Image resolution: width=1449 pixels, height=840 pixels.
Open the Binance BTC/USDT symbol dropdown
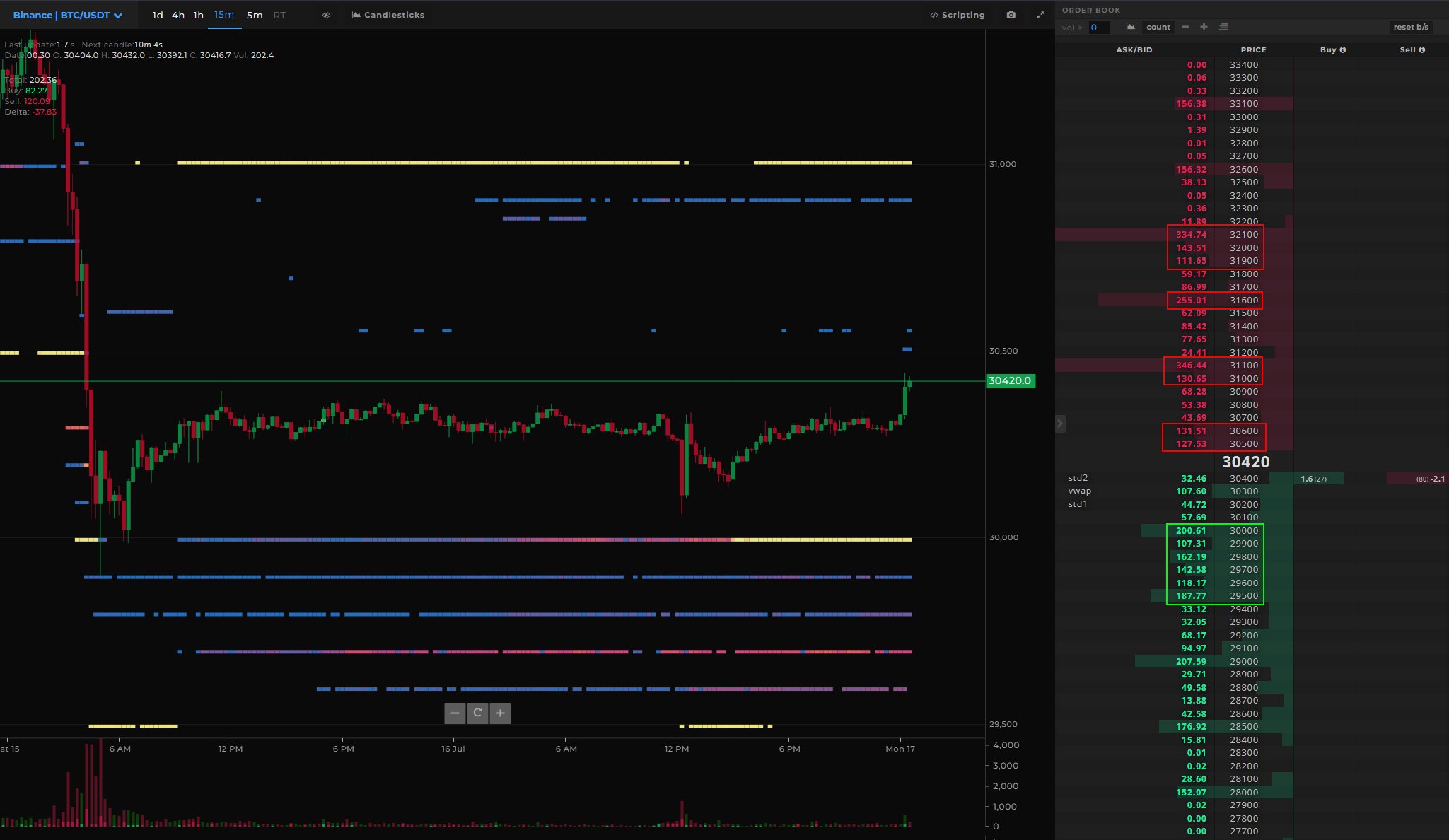pos(119,15)
